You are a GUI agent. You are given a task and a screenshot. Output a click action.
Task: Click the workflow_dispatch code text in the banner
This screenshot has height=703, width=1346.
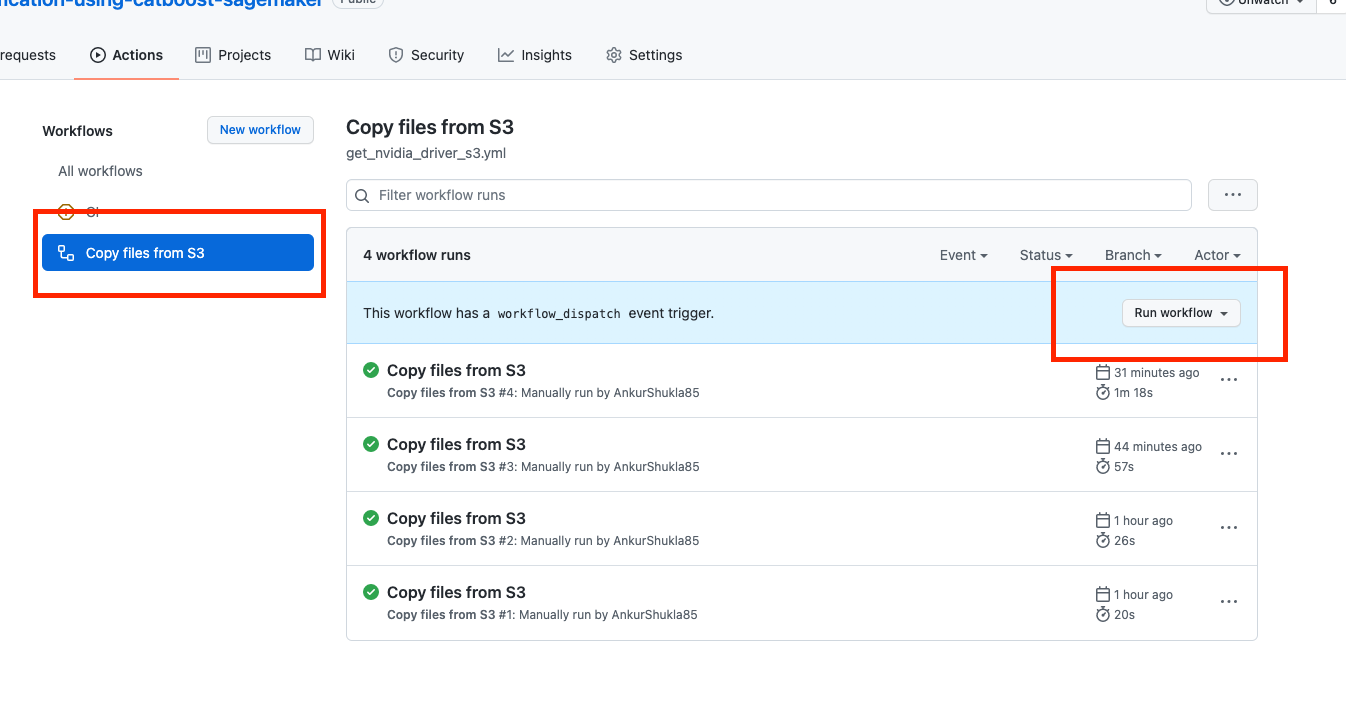click(559, 313)
